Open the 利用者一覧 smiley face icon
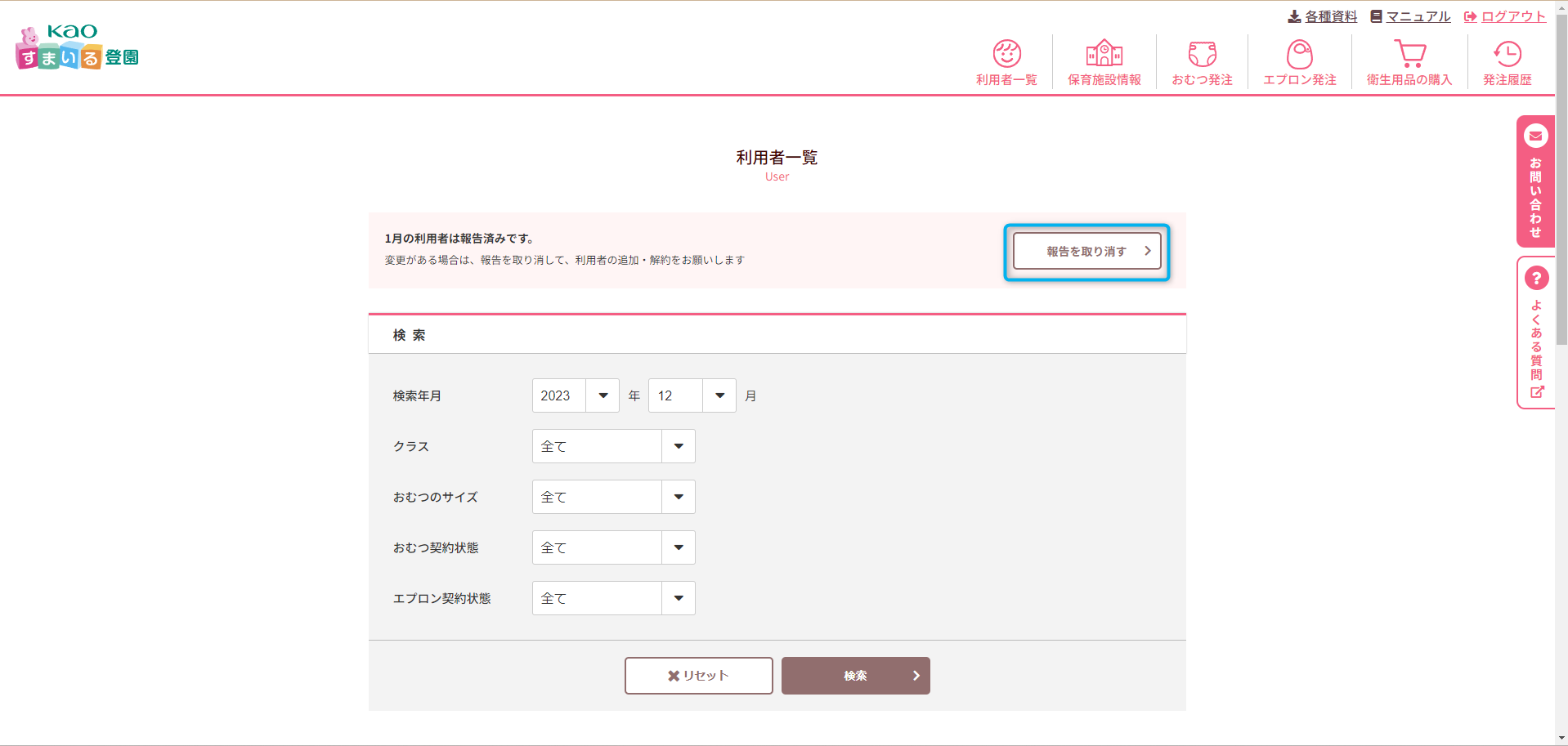 pyautogui.click(x=1006, y=55)
